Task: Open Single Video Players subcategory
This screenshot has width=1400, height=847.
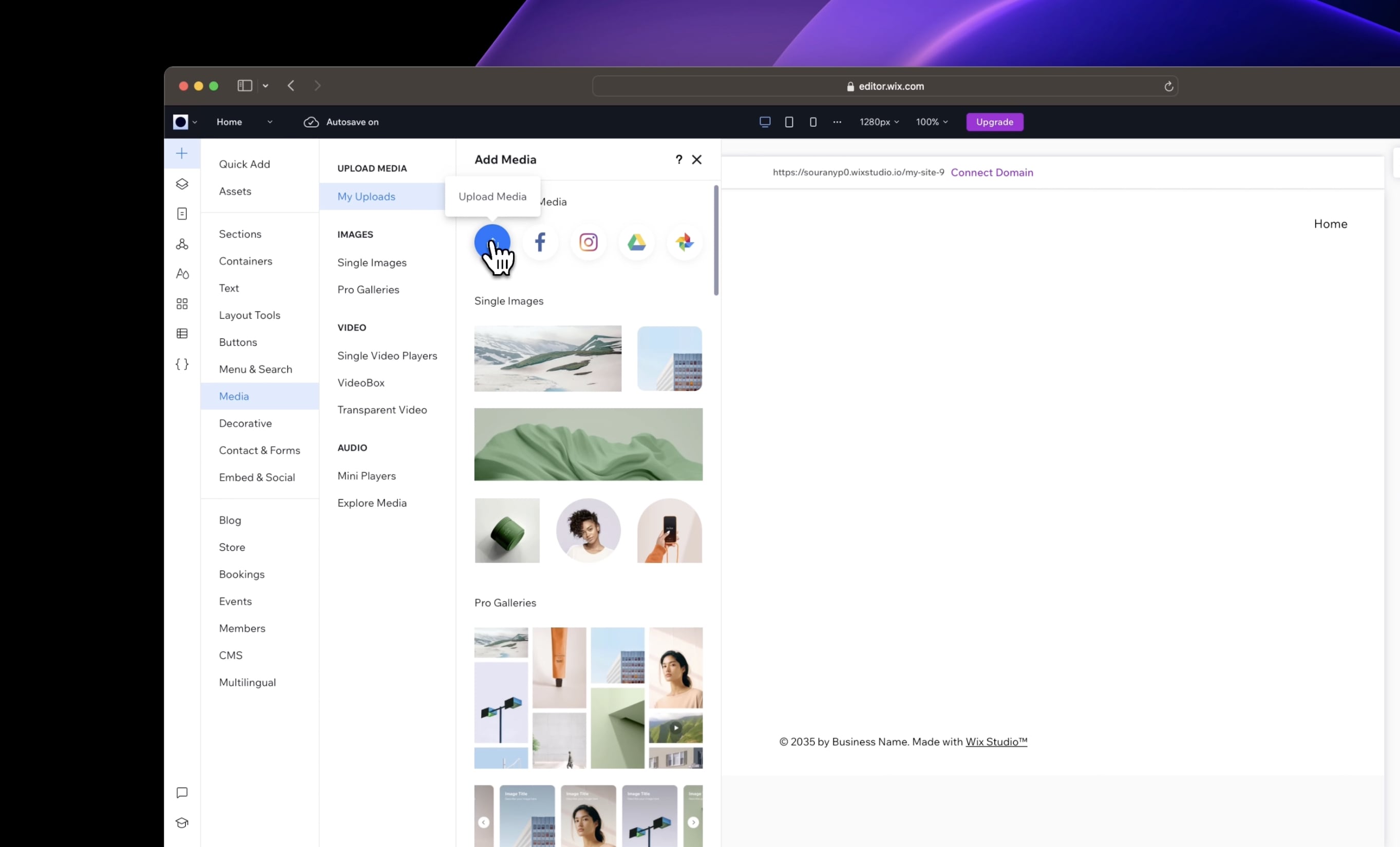Action: point(388,356)
